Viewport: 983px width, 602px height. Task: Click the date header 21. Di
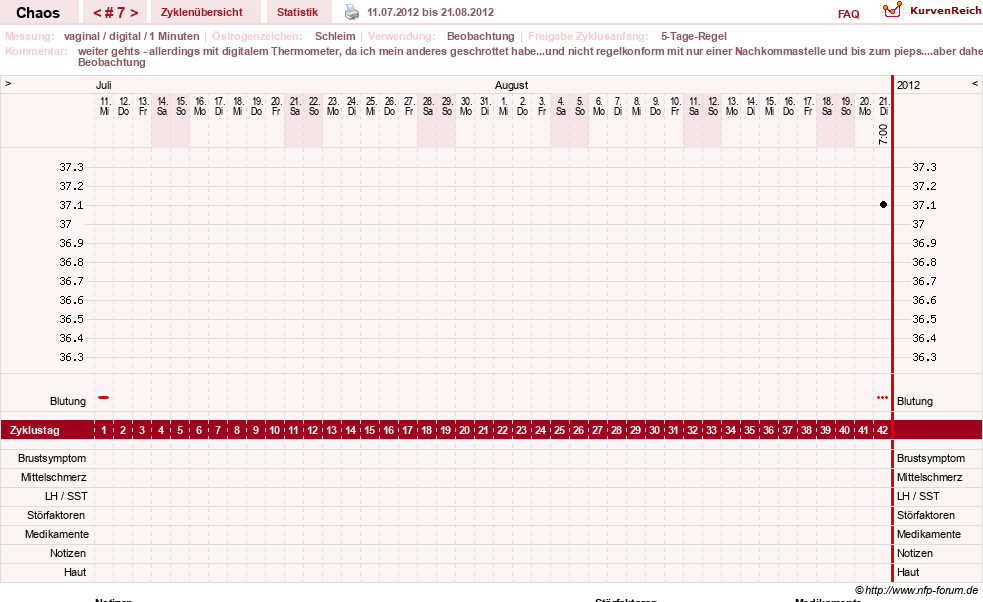tap(883, 106)
